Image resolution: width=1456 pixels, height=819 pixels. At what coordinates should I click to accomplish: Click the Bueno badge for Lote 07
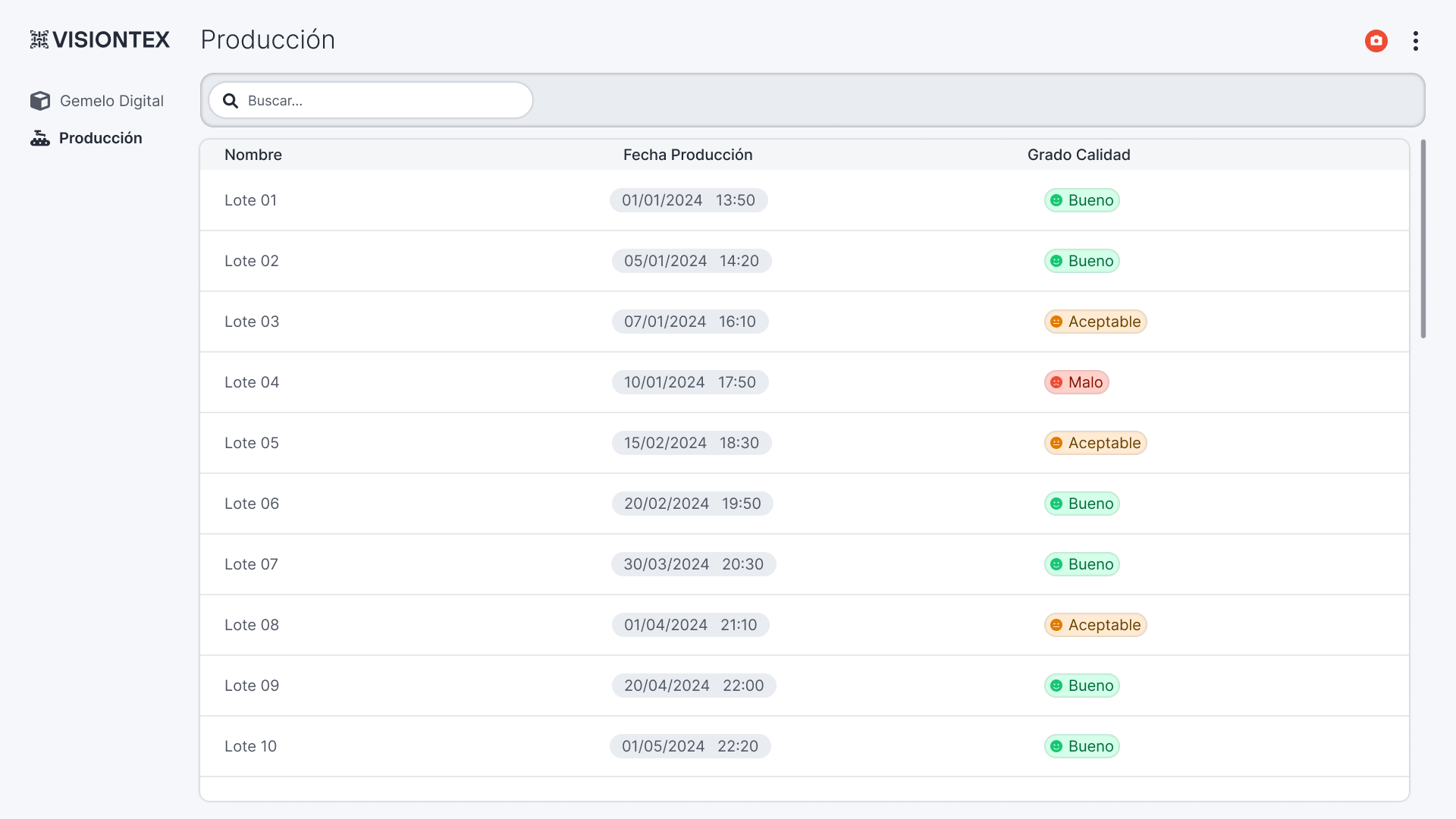click(x=1082, y=564)
